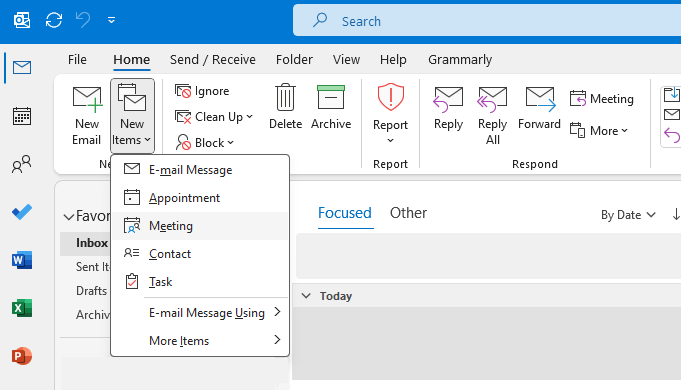Viewport: 681px width, 390px height.
Task: Choose Contact from New Items menu
Action: coord(200,254)
